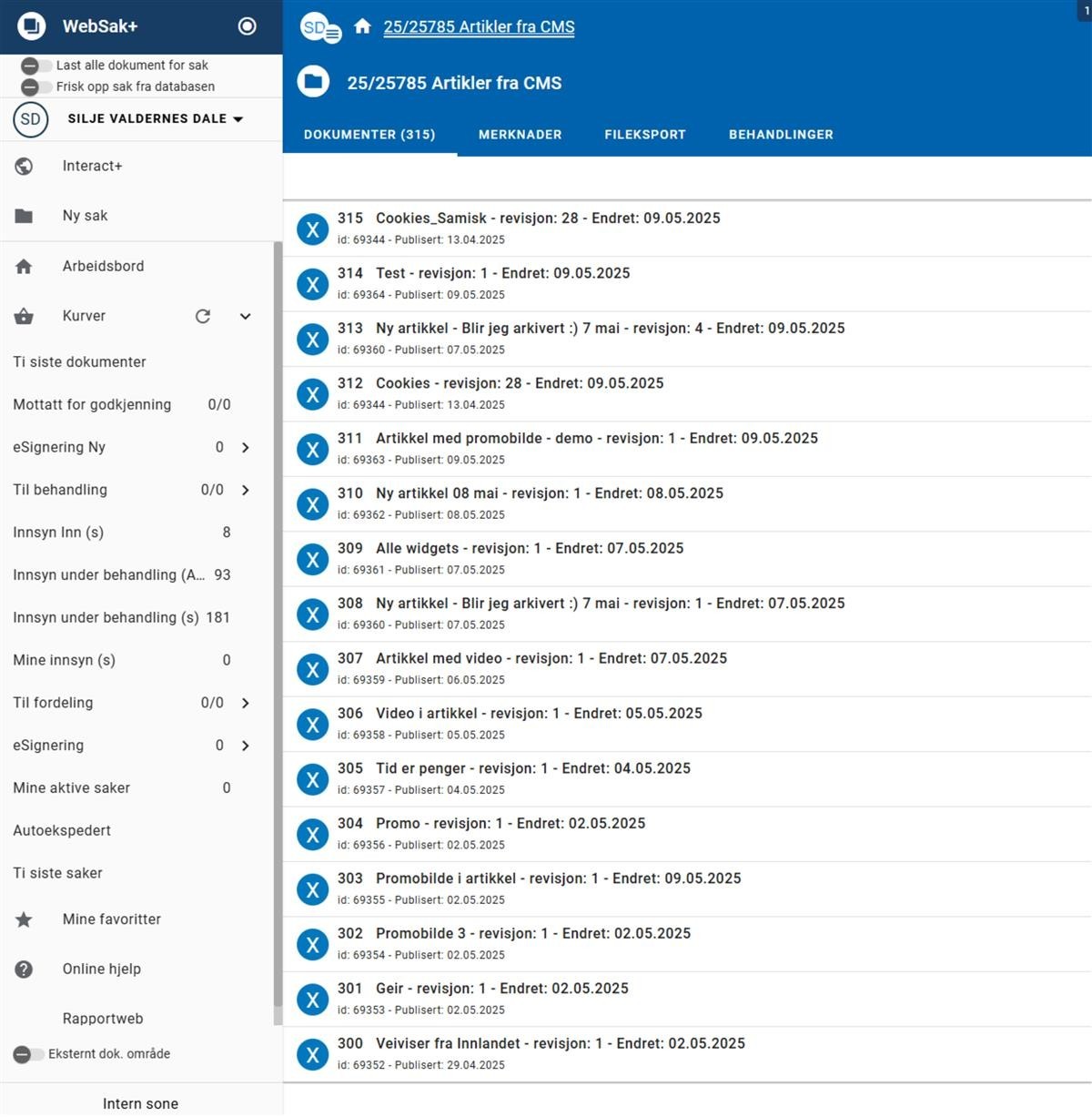1092x1117 pixels.
Task: Click the star icon for Mine favoritter
Action: [x=25, y=919]
